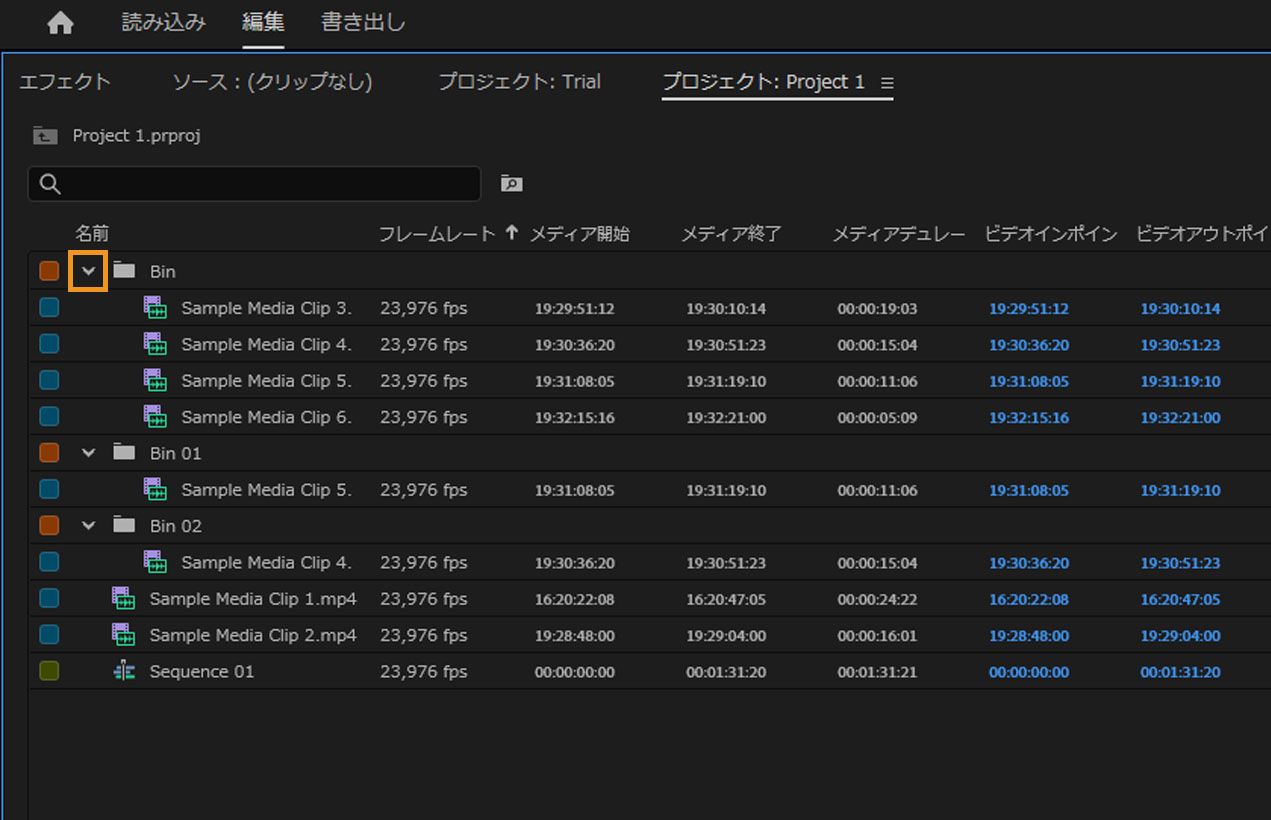Click the clip icon of Sample Media Clip 2.mp4
This screenshot has width=1271, height=820.
(123, 635)
